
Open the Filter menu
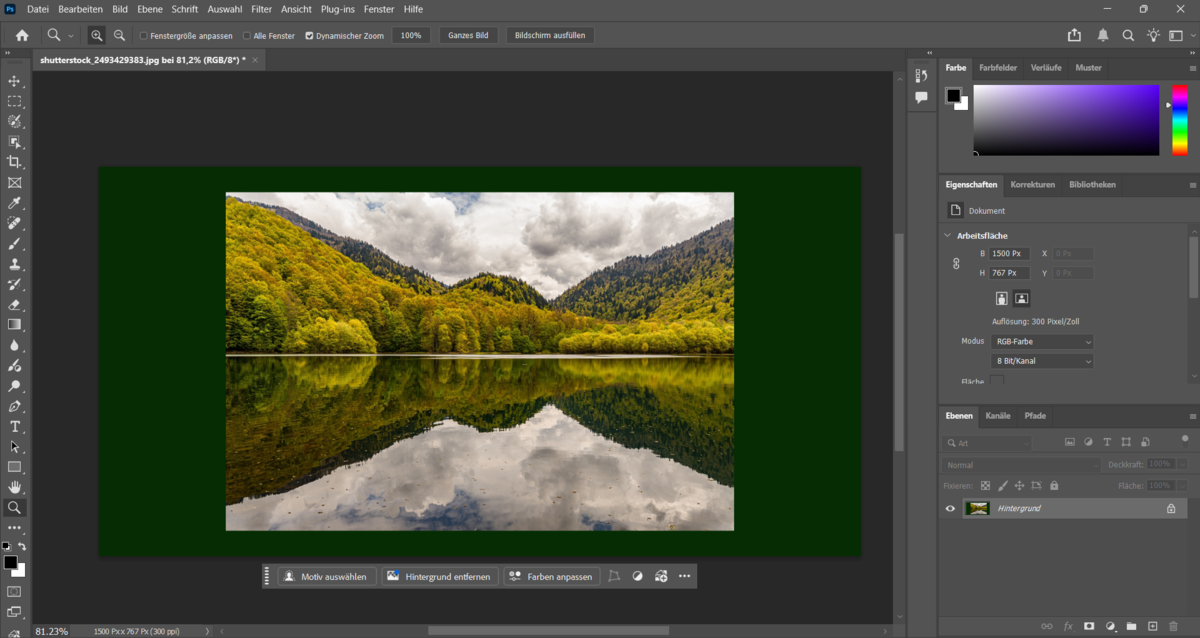click(261, 9)
